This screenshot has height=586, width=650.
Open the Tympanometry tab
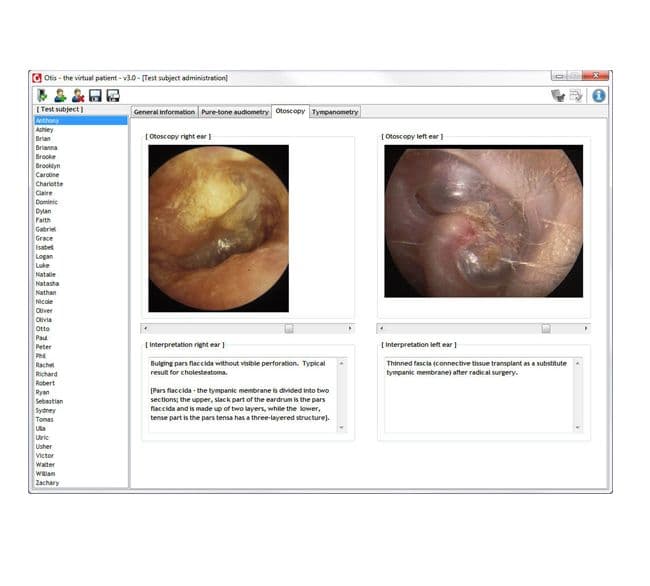click(334, 112)
